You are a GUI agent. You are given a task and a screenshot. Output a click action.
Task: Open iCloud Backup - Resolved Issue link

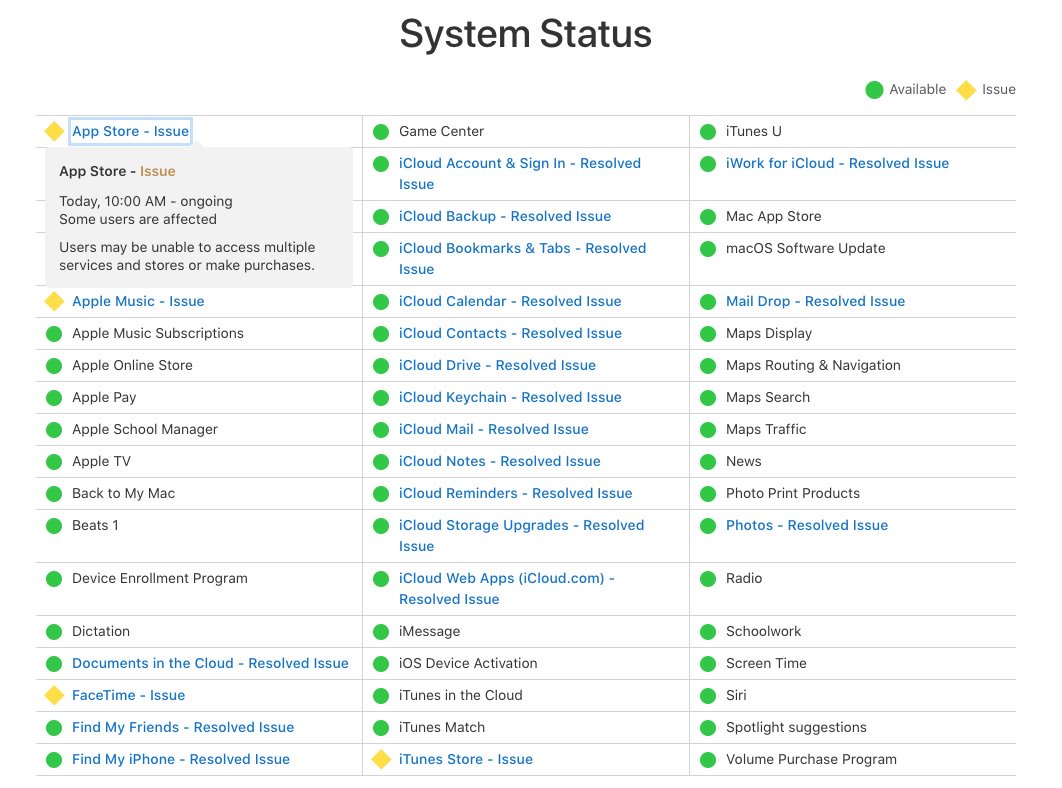point(505,216)
